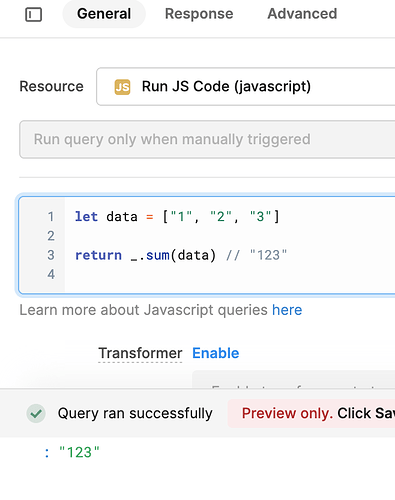This screenshot has width=395, height=500.
Task: Click line number 2 in the gutter
Action: (51, 236)
